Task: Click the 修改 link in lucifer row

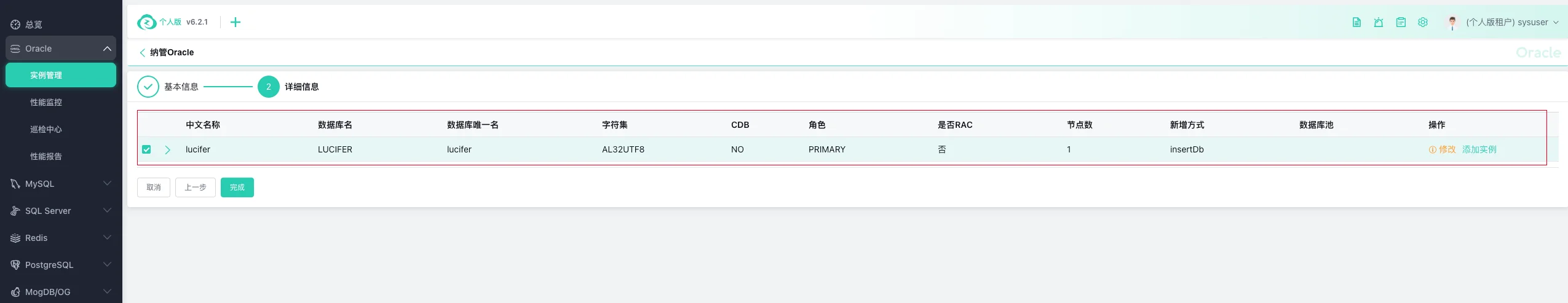Action: pos(1446,150)
